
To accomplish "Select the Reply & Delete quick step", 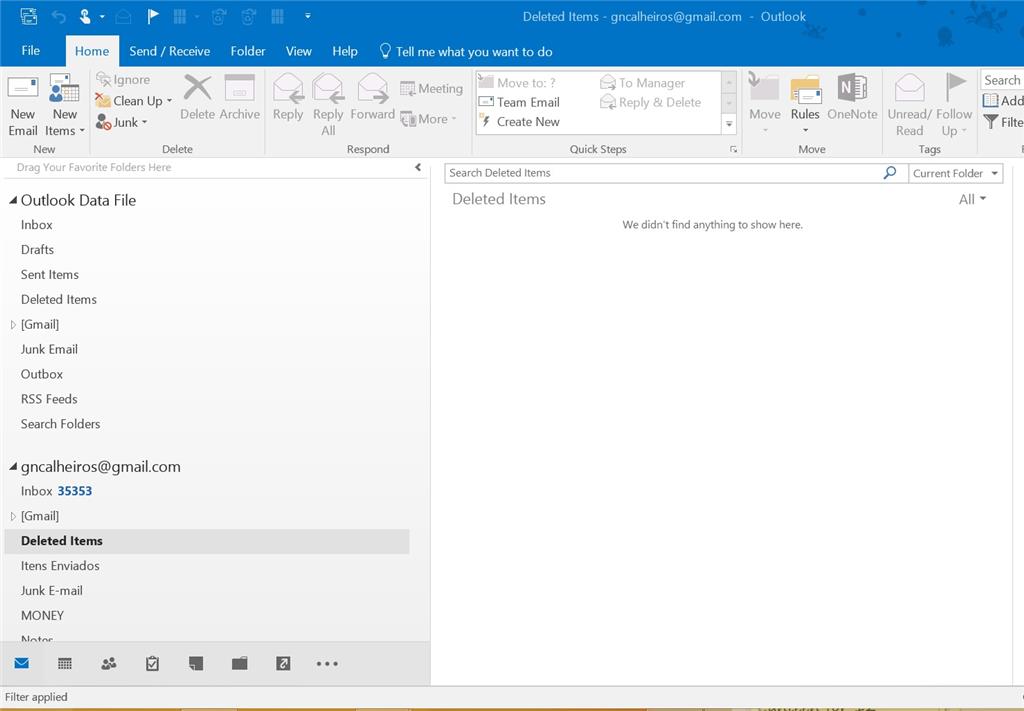I will pos(650,102).
